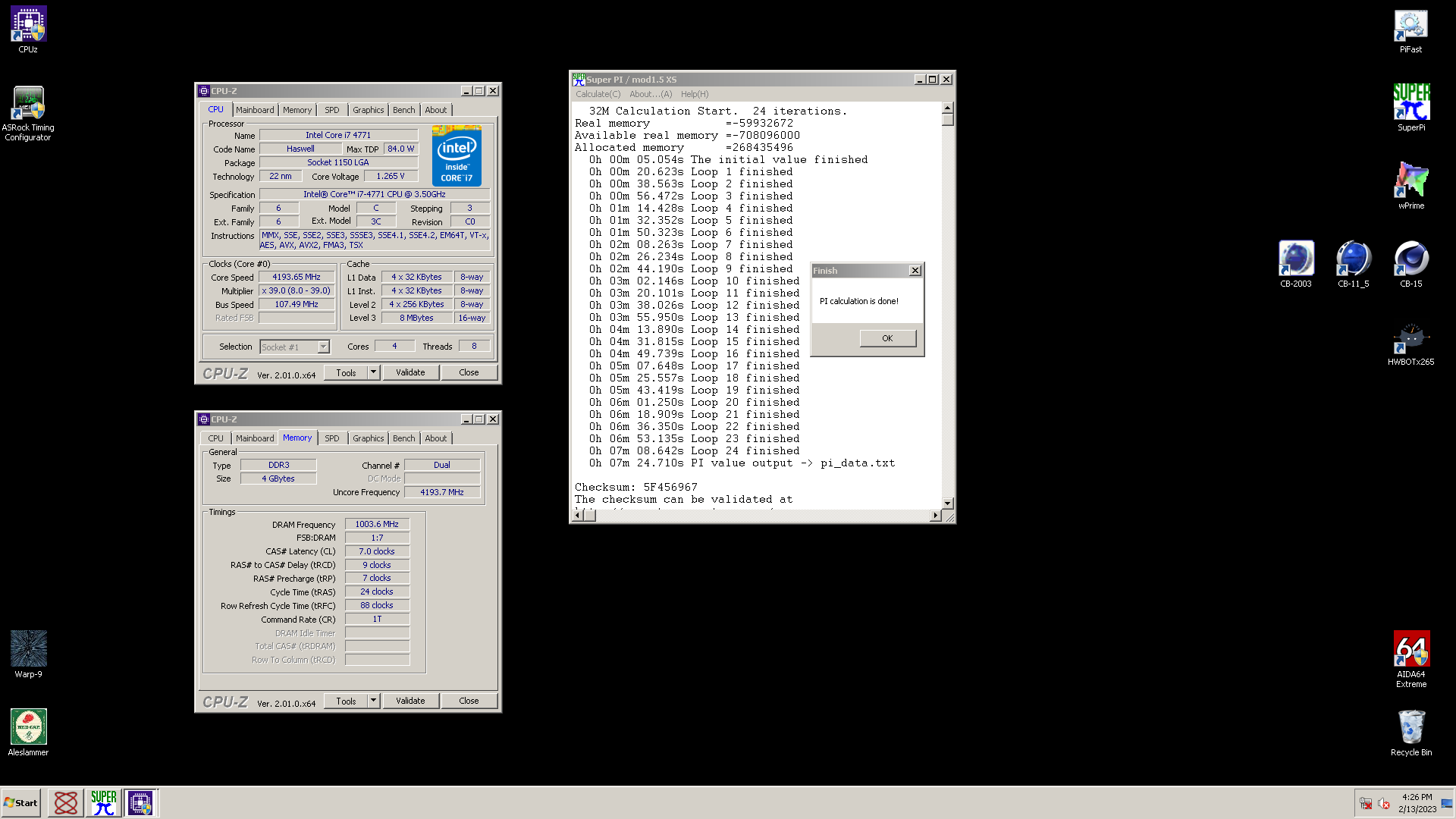Open the Calculate menu in Super PI
Image resolution: width=1456 pixels, height=819 pixels.
tap(598, 94)
